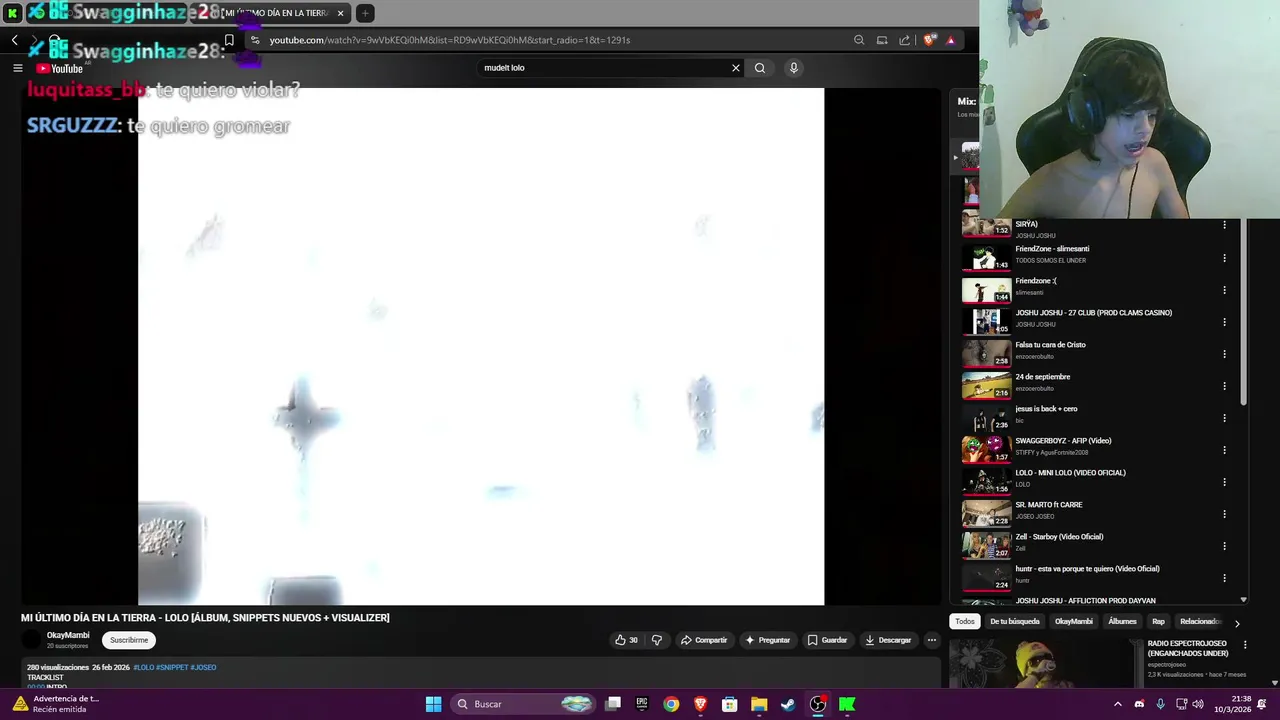Launch Epic Games from the taskbar
Screen dimensions: 1280x720
pos(642,704)
